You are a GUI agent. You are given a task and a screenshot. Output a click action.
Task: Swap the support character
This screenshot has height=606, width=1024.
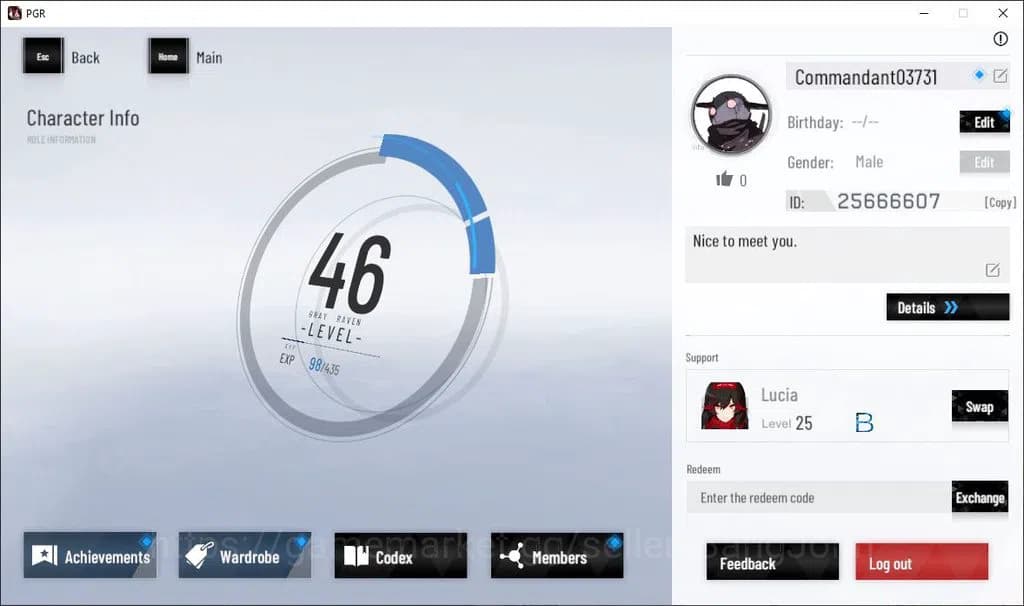[x=979, y=406]
